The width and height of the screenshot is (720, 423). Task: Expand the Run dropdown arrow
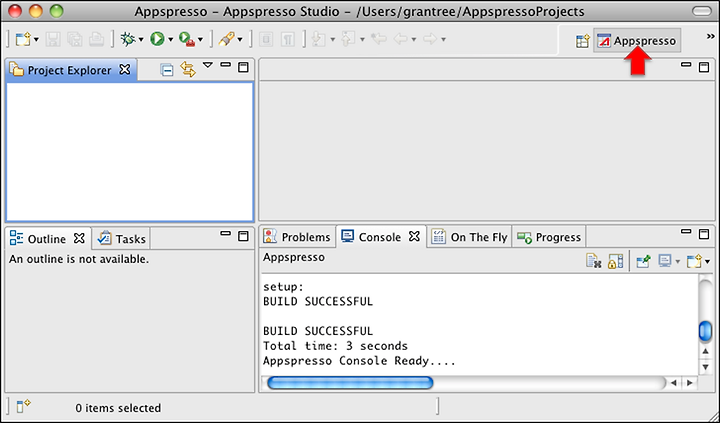tap(170, 40)
